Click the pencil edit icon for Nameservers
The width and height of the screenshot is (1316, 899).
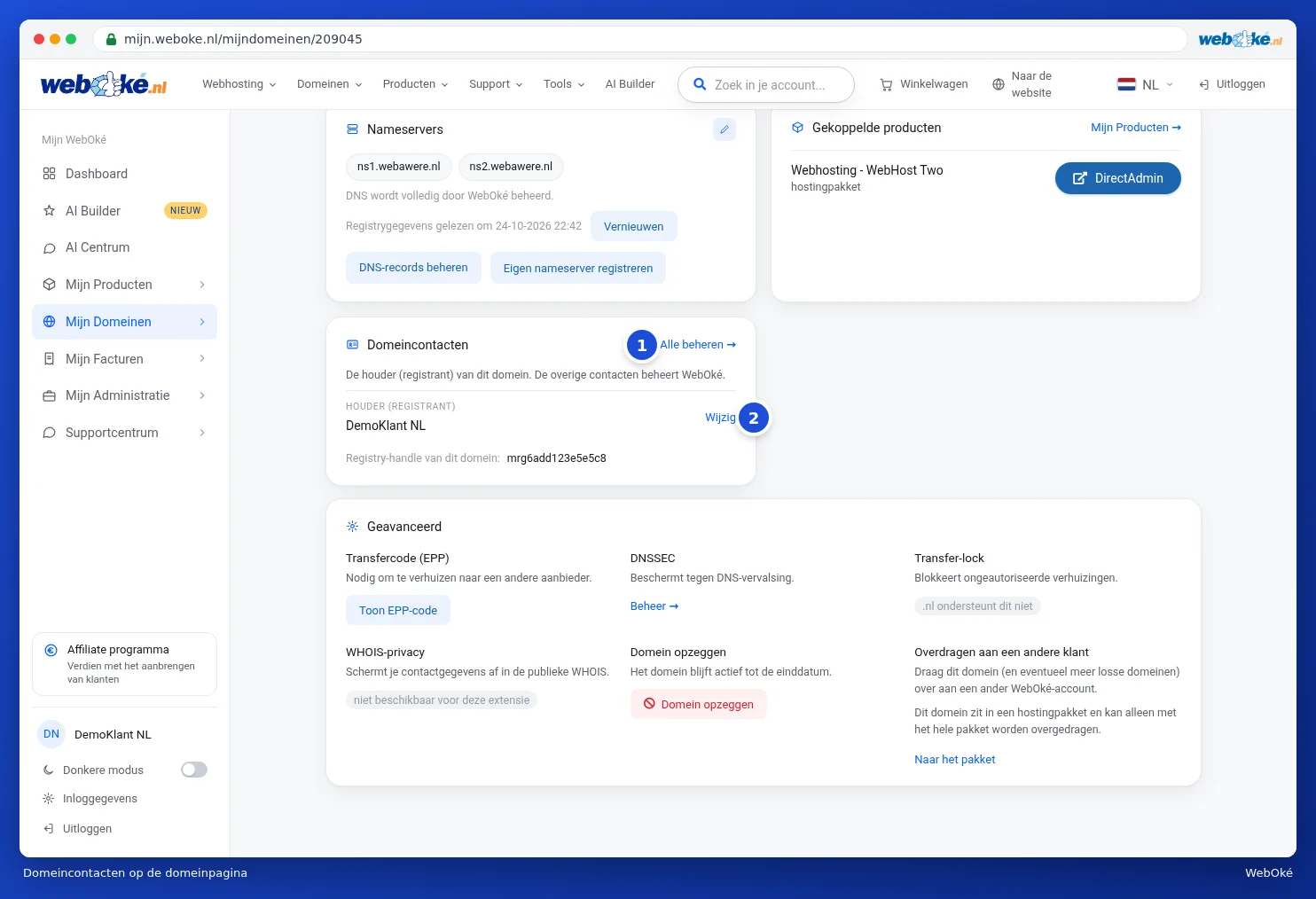pos(725,129)
